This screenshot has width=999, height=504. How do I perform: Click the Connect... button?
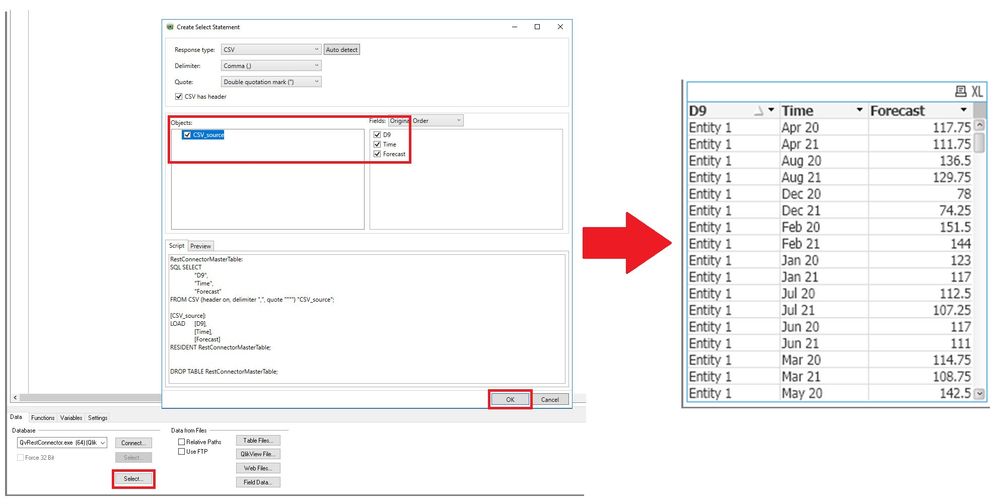point(133,443)
